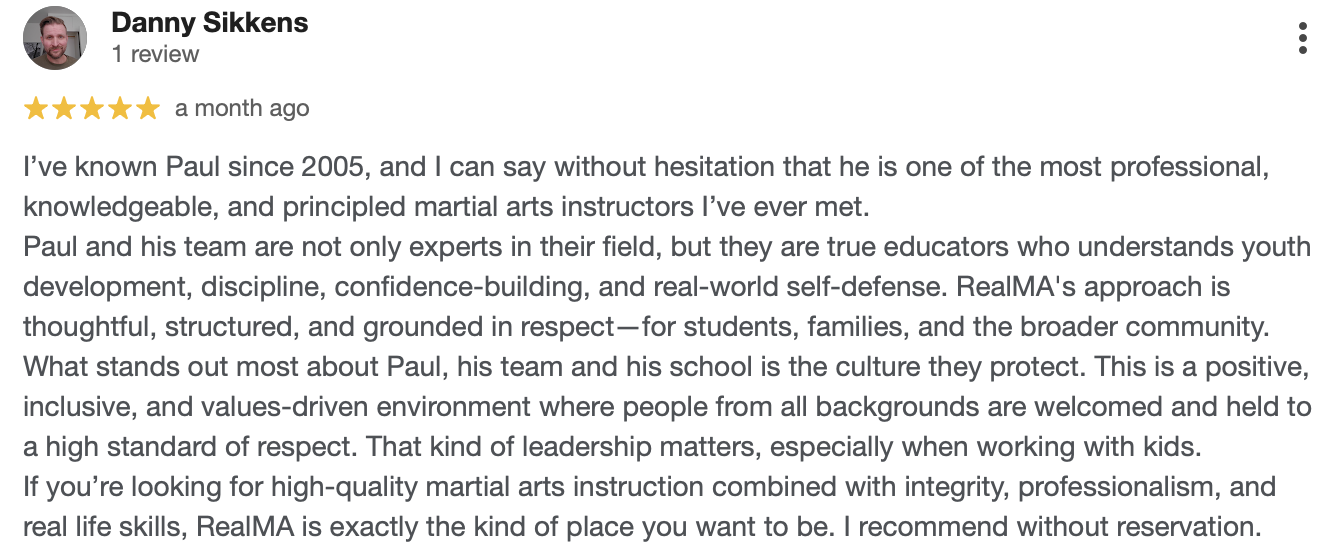
Task: Click the sentence beginning "I've known Paul since 2005"
Action: click(640, 167)
